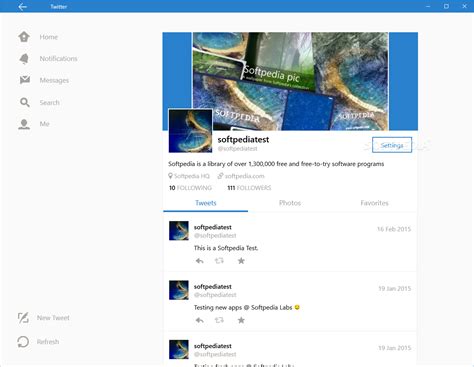
Task: Switch to the Tweets tab
Action: click(206, 203)
